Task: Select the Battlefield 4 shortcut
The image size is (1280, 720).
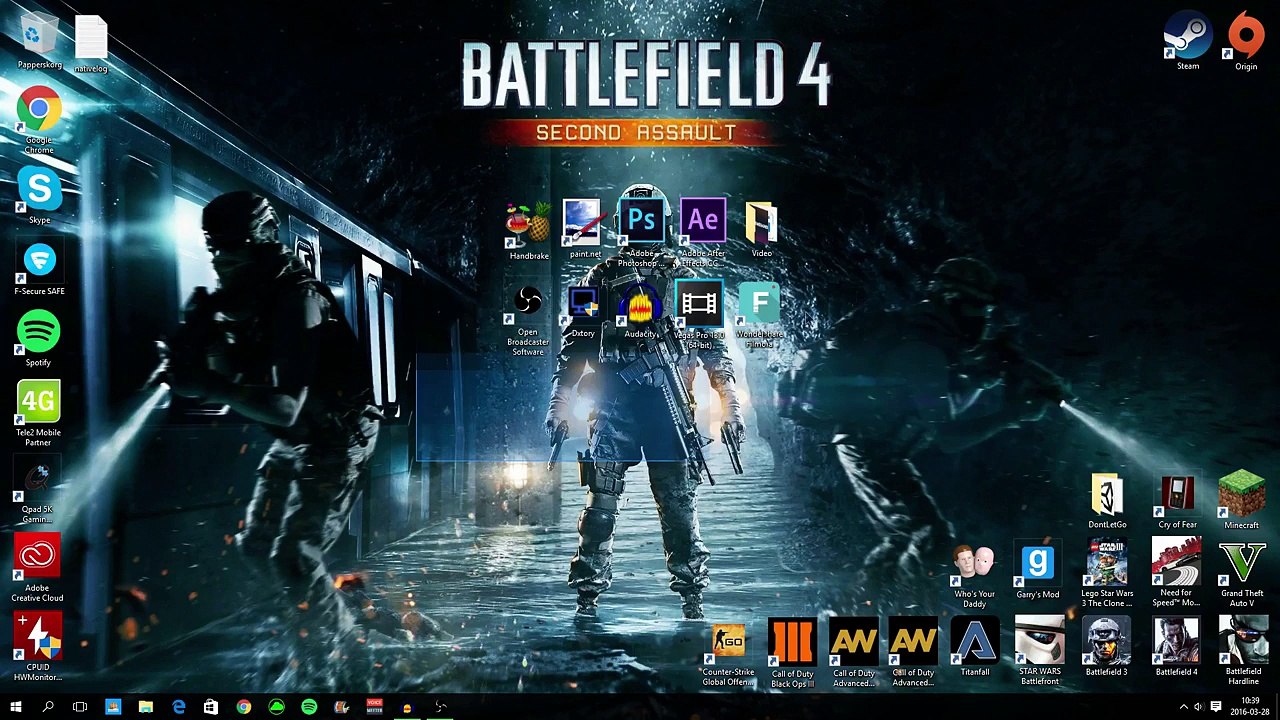Action: tap(1176, 648)
